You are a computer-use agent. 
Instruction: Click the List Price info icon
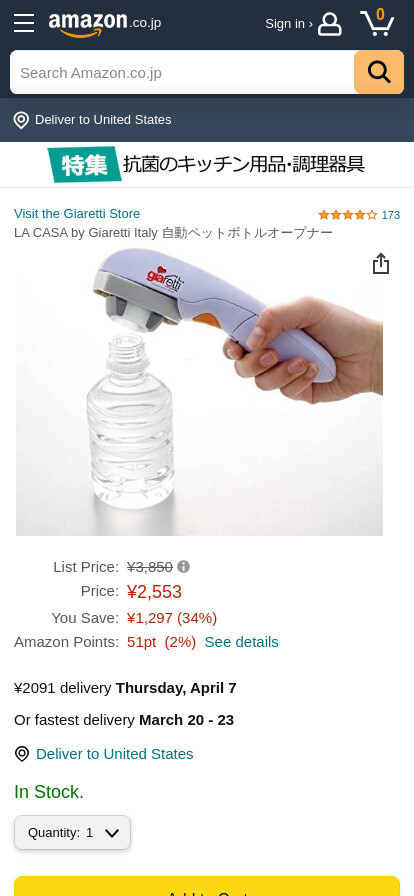point(183,566)
